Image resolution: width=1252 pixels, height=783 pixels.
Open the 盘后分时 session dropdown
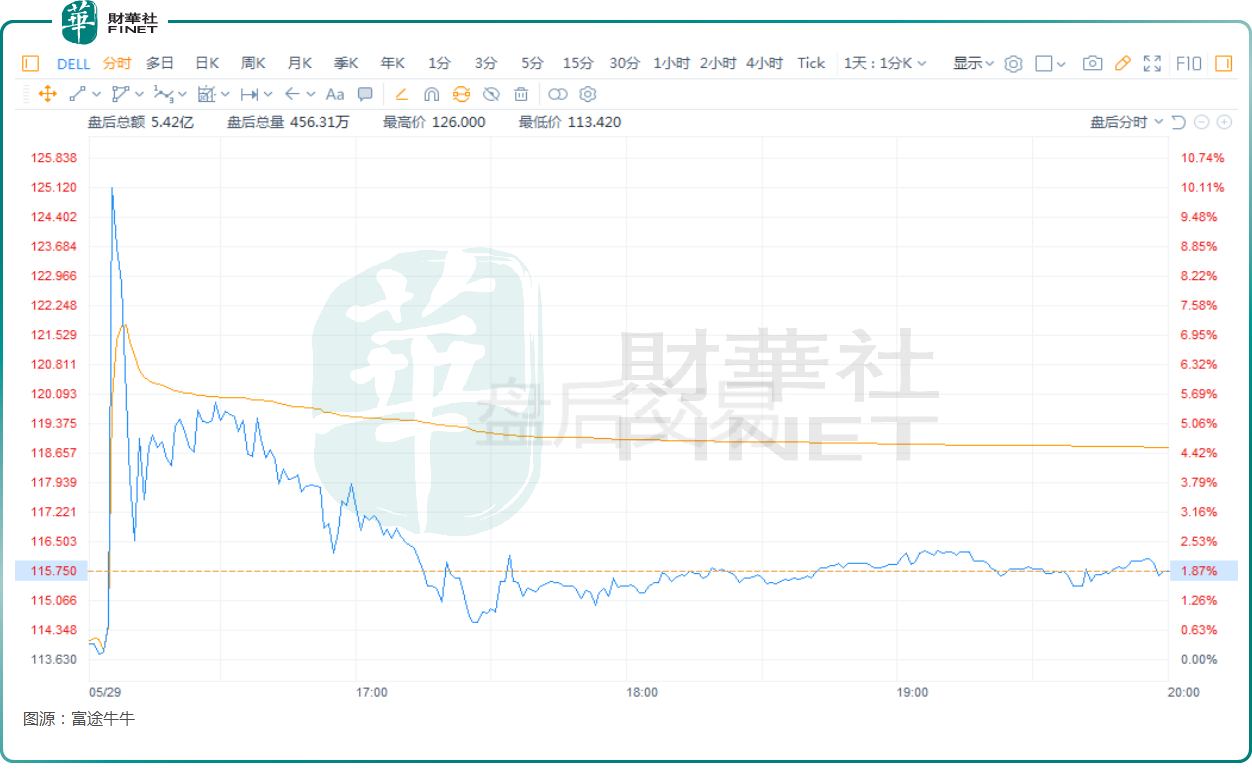pyautogui.click(x=1127, y=122)
